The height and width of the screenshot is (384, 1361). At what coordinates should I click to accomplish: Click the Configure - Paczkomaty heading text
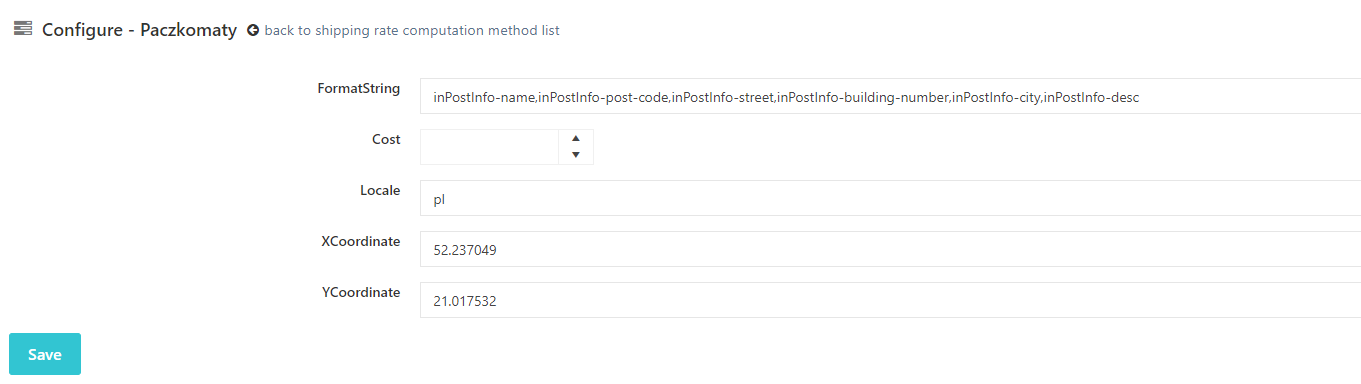(139, 30)
